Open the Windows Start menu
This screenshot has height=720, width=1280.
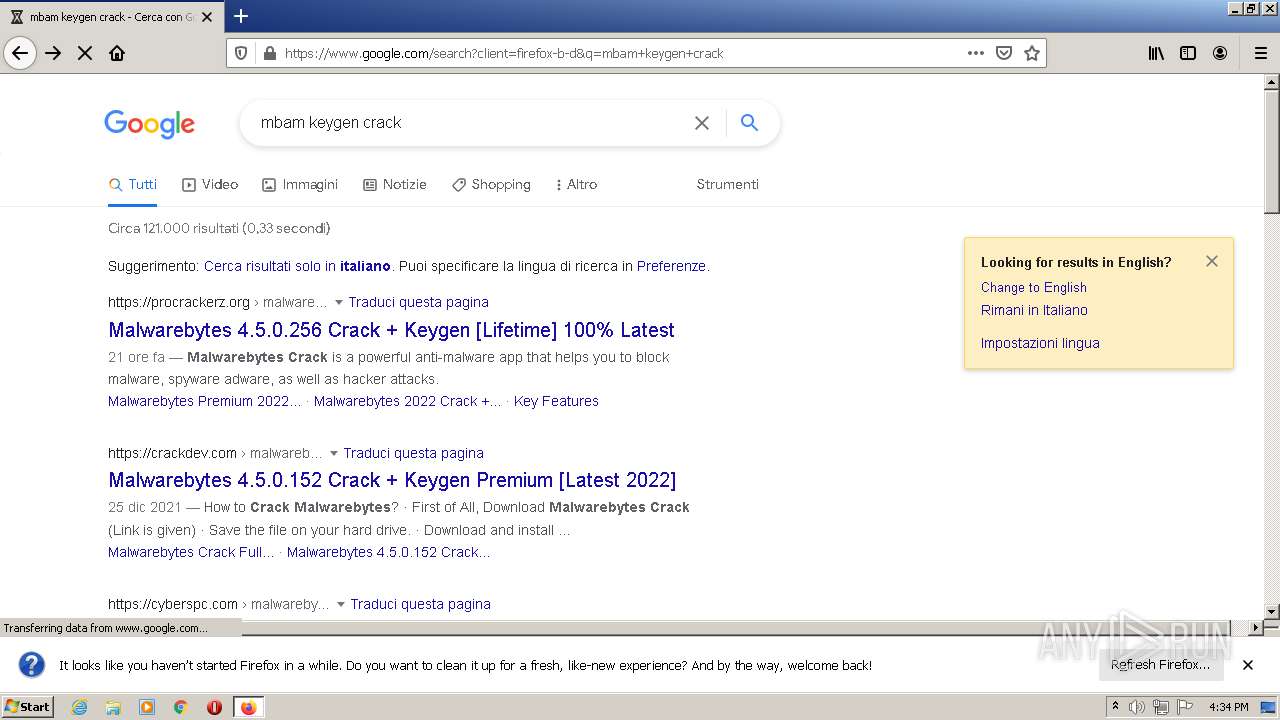(28, 707)
